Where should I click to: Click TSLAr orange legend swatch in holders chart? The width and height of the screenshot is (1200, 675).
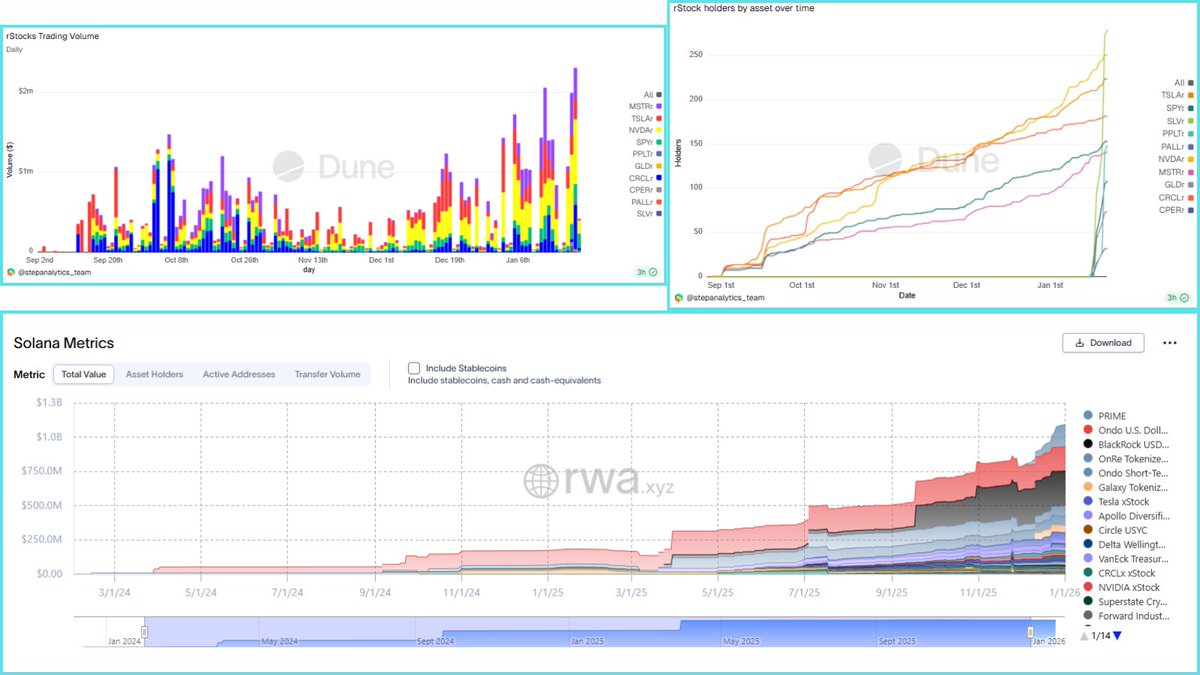[x=1192, y=96]
